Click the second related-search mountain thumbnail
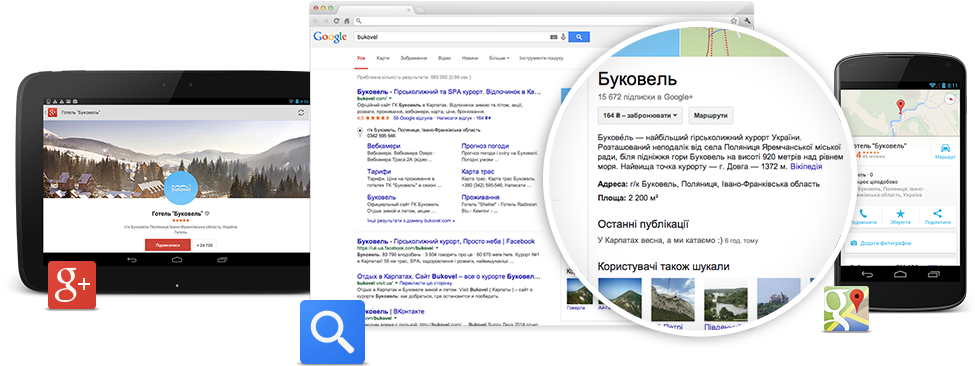 (673, 299)
